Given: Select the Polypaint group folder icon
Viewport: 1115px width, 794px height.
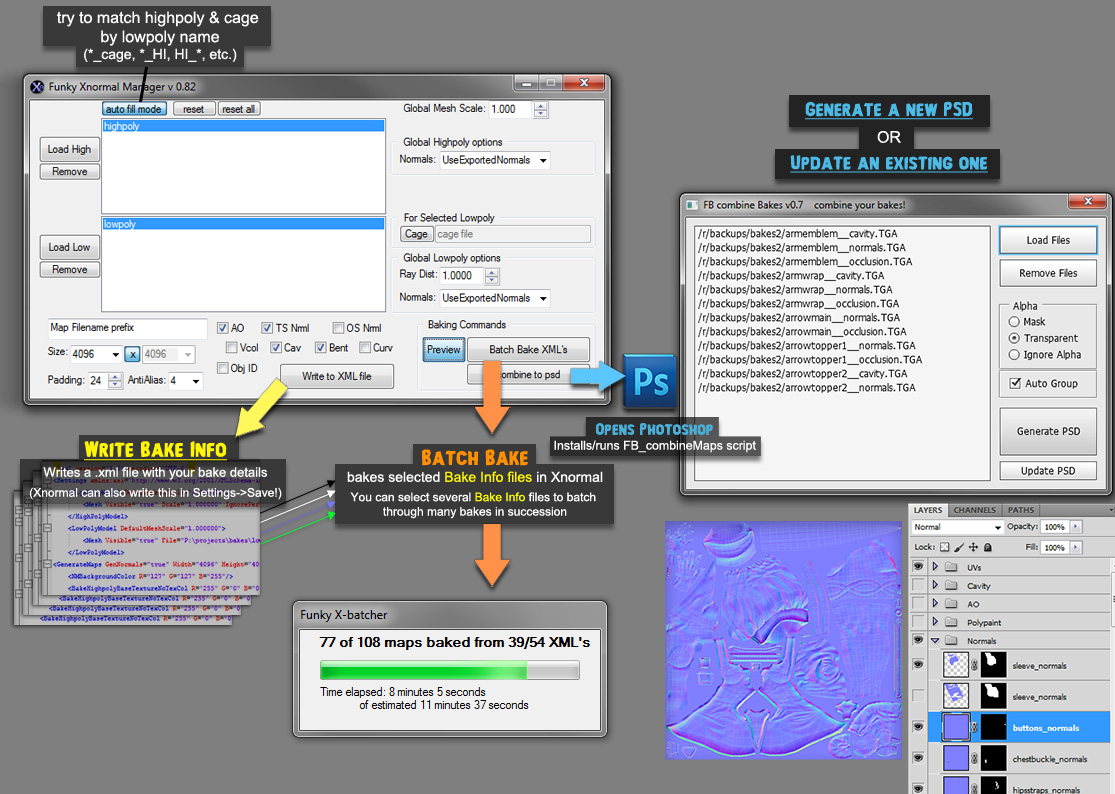Looking at the screenshot, I should (x=951, y=623).
